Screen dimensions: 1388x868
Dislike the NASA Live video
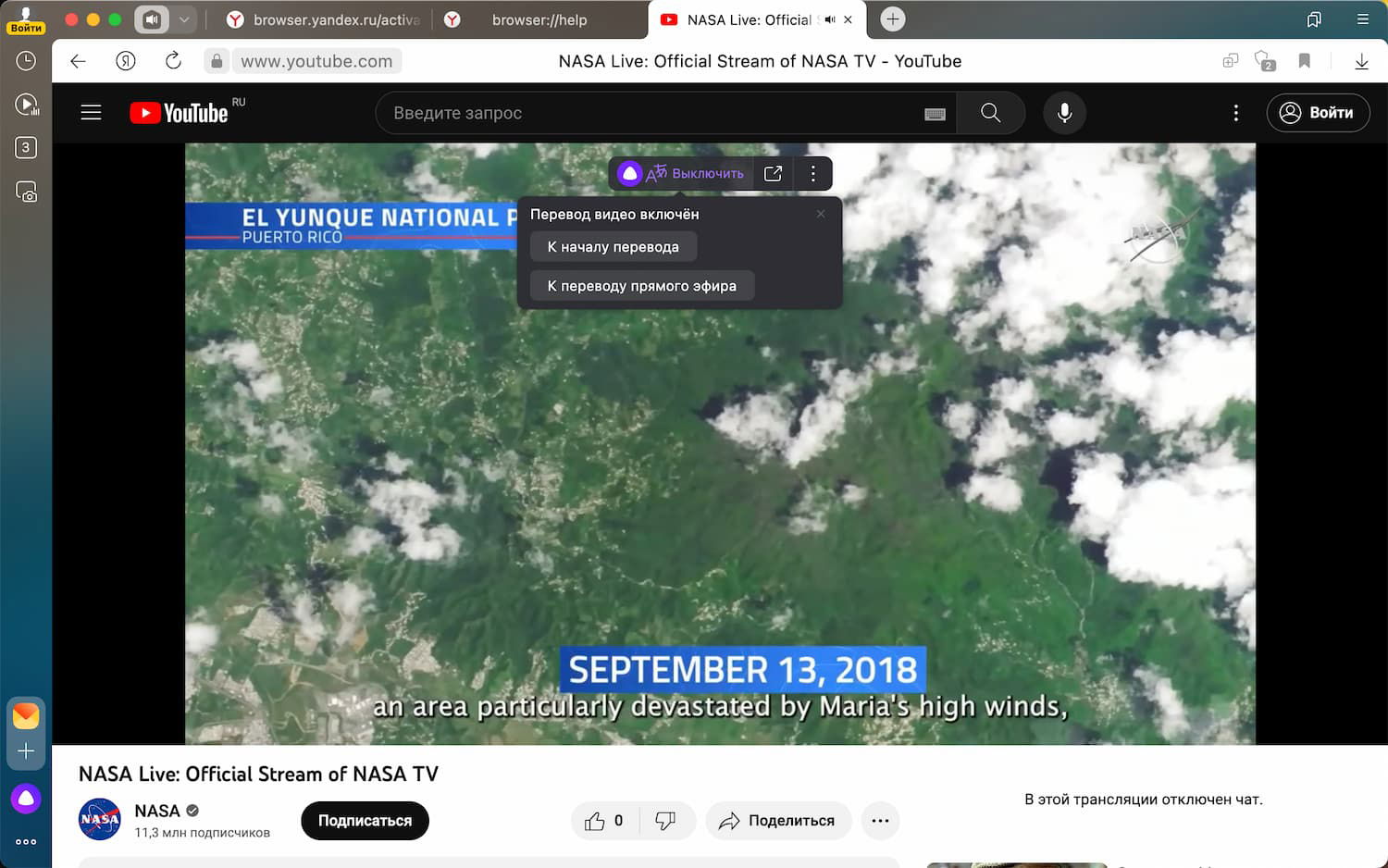(666, 821)
